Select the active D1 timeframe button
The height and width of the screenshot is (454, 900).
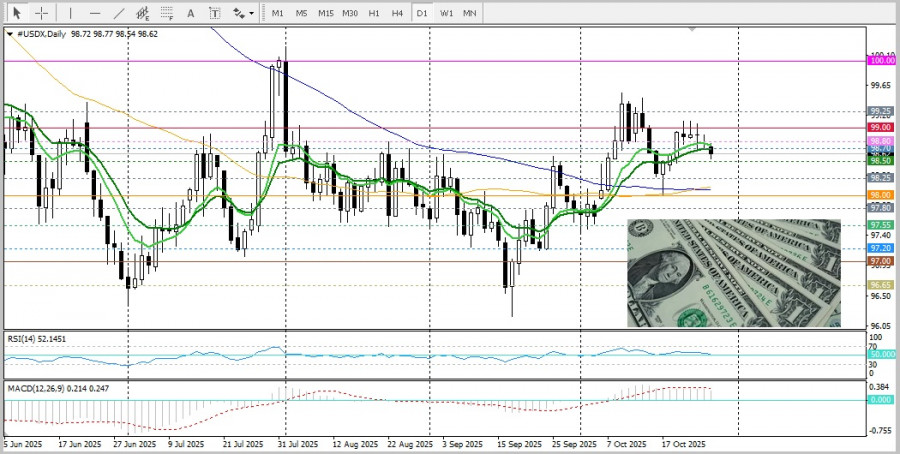422,13
